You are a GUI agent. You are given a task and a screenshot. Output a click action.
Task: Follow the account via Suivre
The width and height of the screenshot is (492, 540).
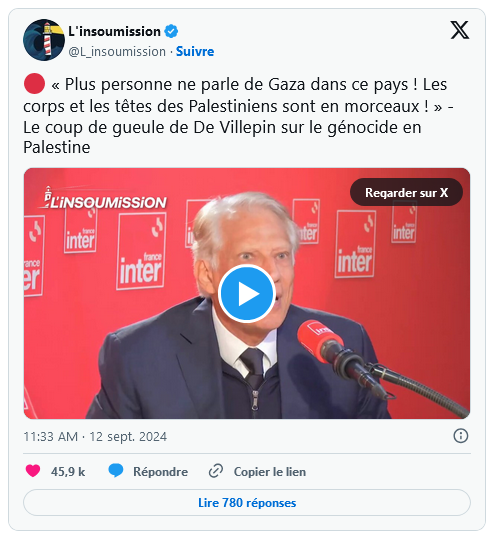pos(195,51)
